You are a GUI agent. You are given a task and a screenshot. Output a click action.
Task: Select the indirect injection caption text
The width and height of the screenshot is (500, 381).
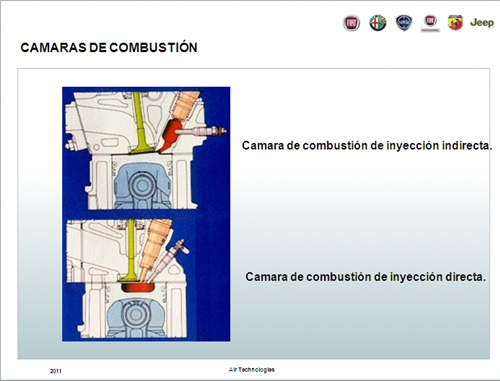point(367,146)
